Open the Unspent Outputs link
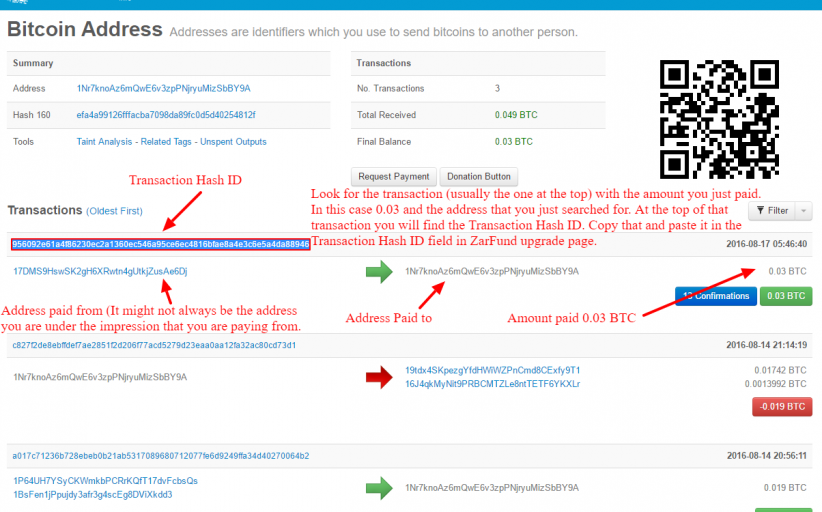The width and height of the screenshot is (822, 512). (x=233, y=142)
